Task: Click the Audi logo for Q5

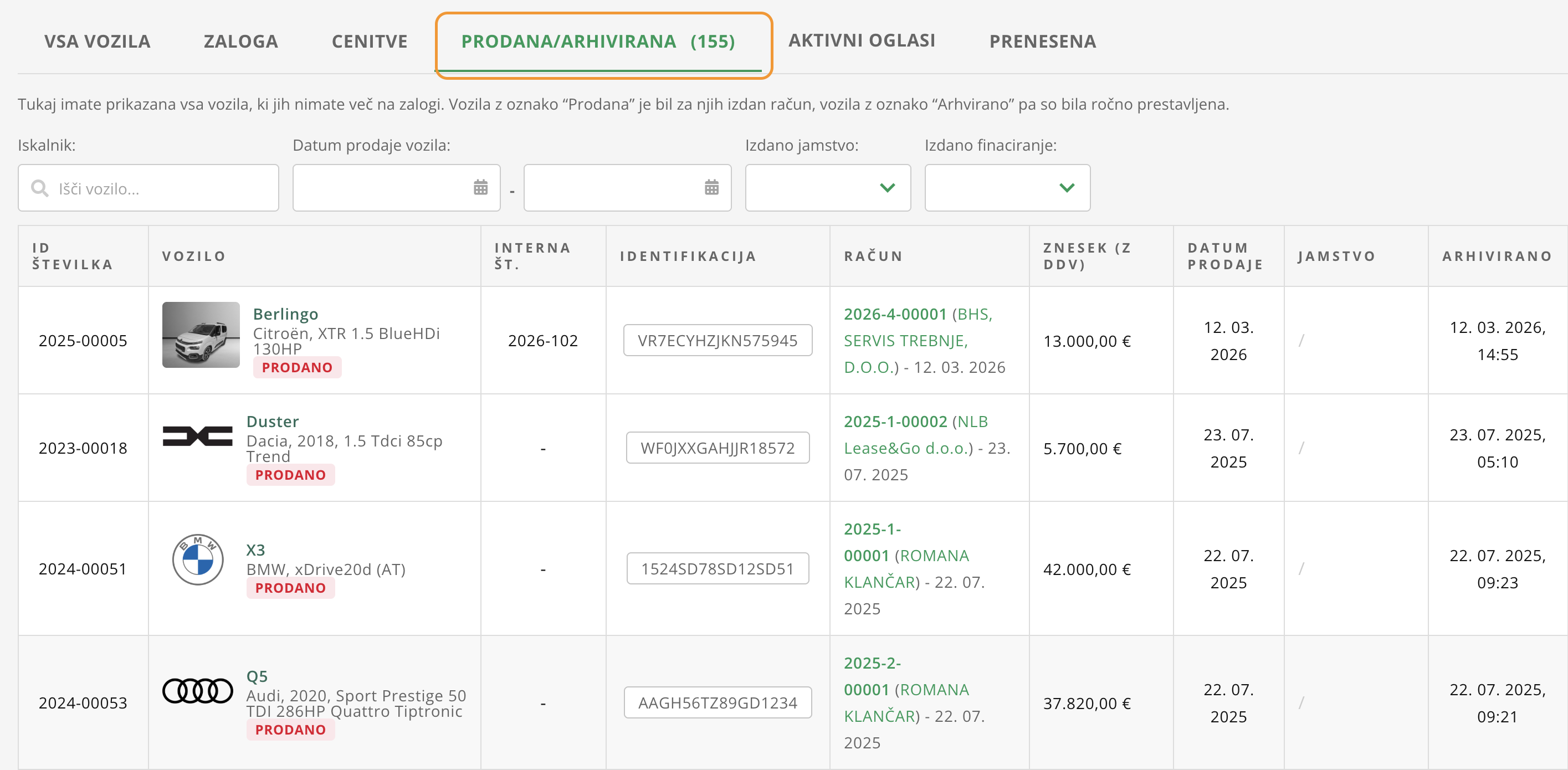Action: [197, 691]
